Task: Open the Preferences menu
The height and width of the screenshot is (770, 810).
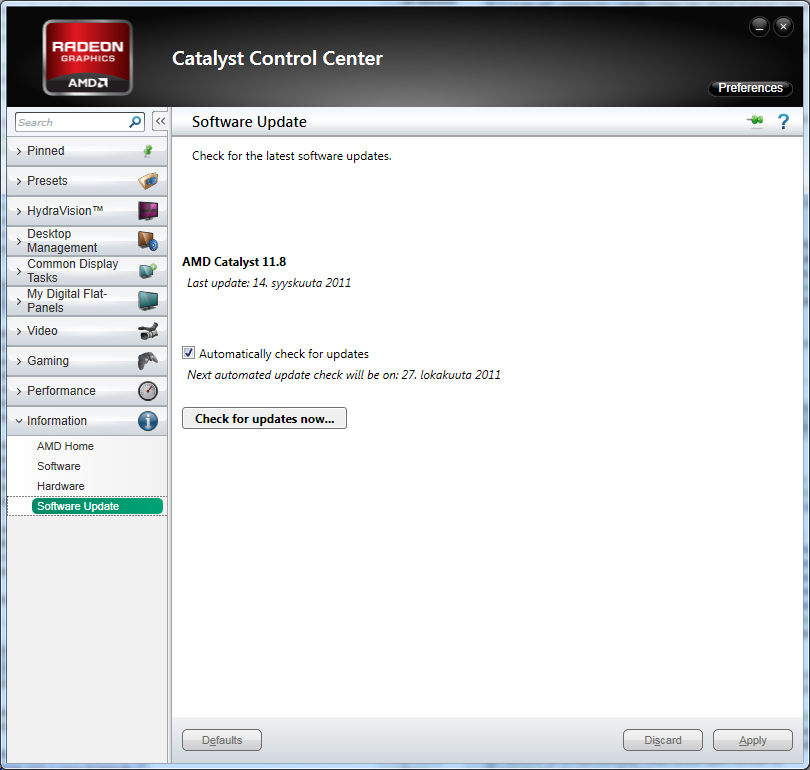Action: click(750, 88)
